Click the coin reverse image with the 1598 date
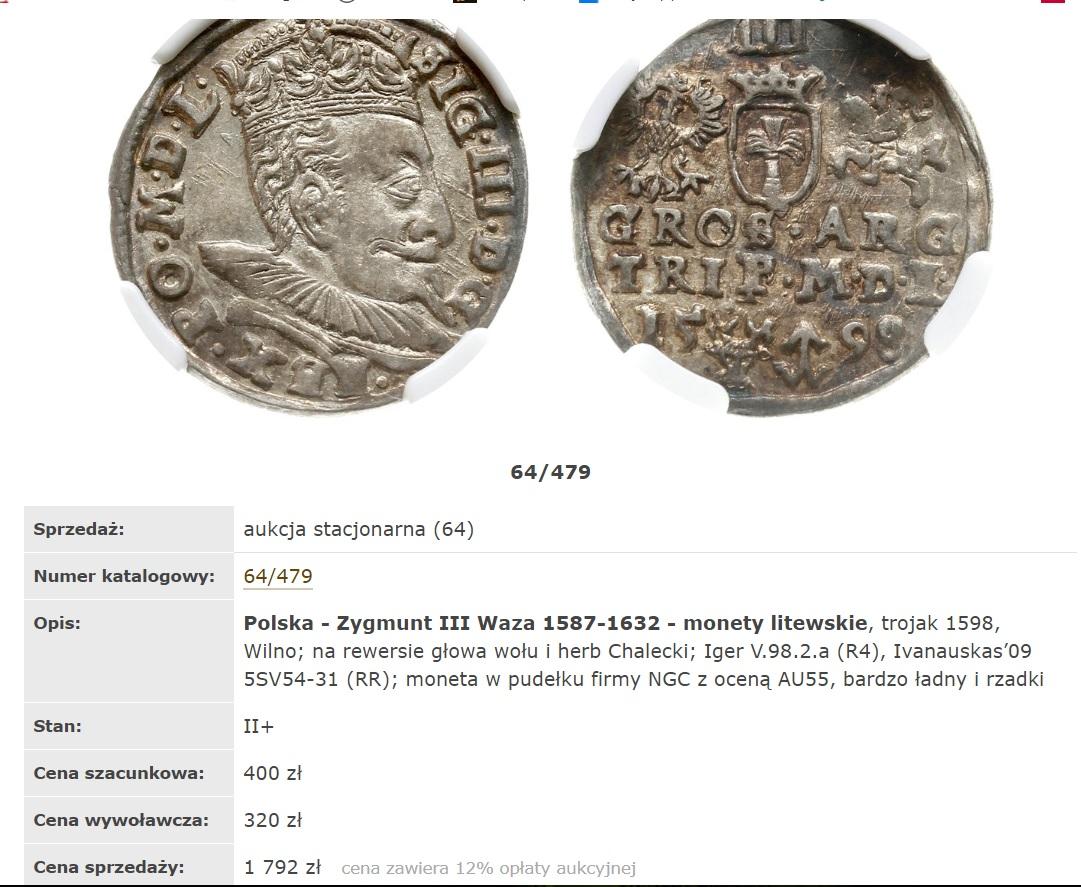1081x887 pixels. tap(782, 216)
